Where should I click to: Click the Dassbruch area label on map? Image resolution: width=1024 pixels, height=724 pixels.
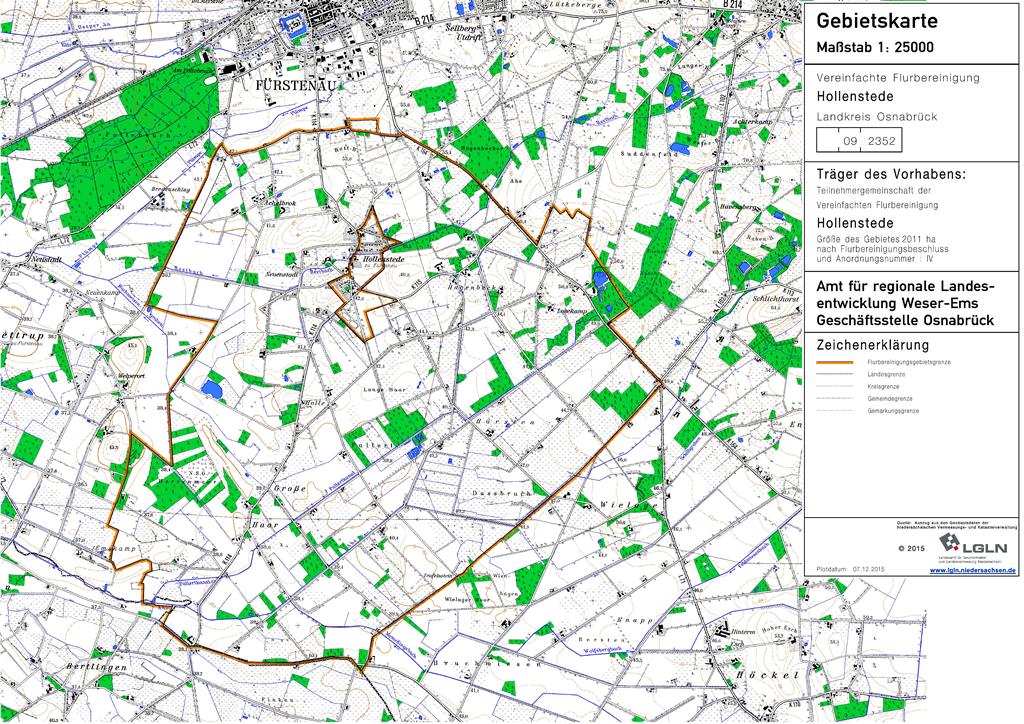pos(501,494)
